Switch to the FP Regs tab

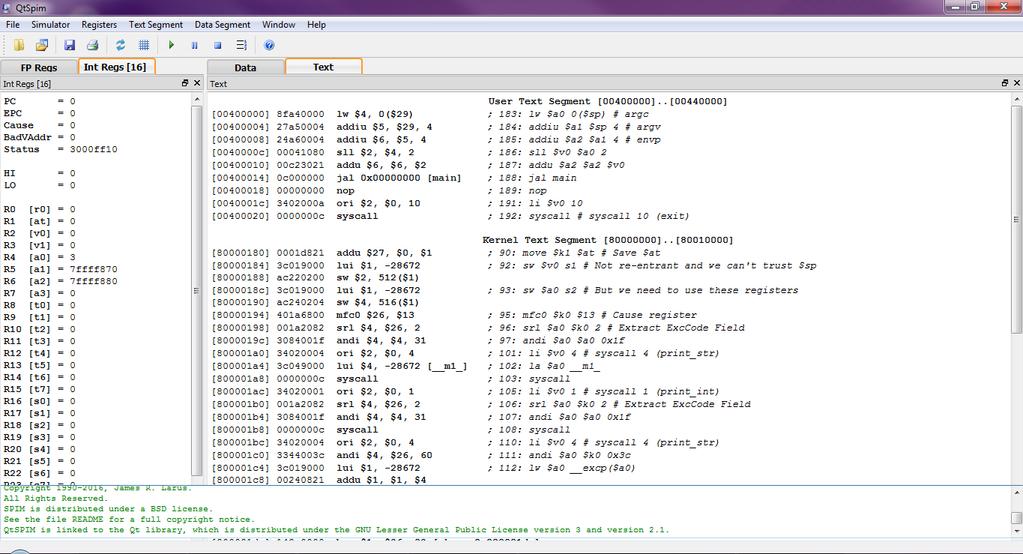[38, 67]
